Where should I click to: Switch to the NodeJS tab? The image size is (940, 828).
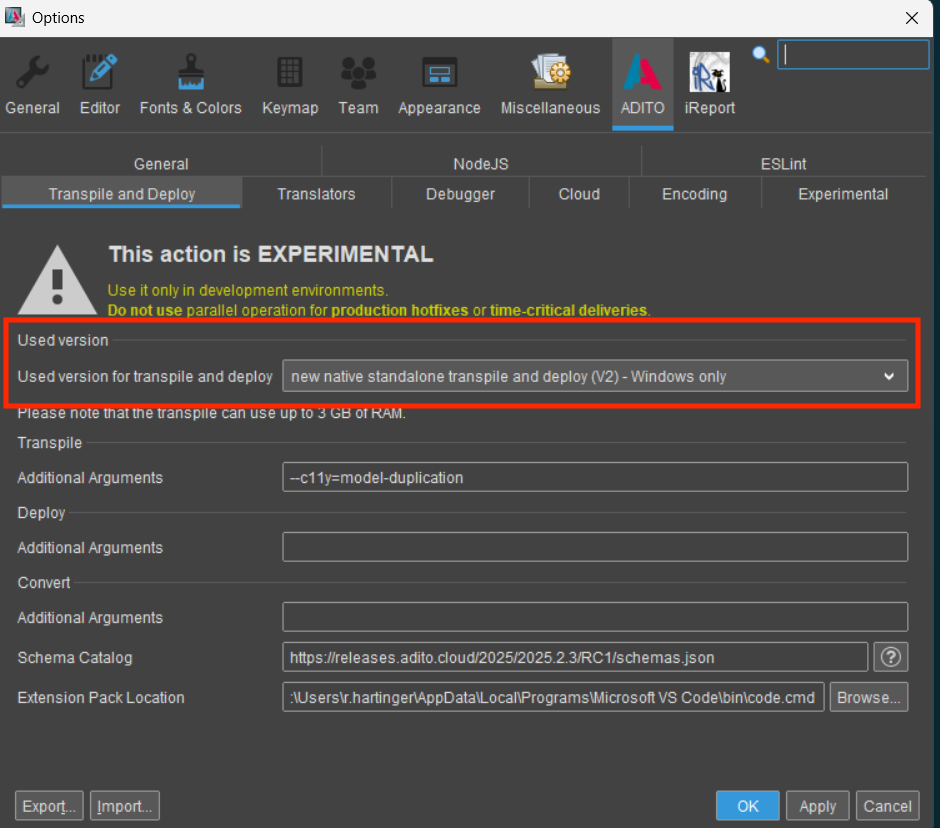point(481,164)
